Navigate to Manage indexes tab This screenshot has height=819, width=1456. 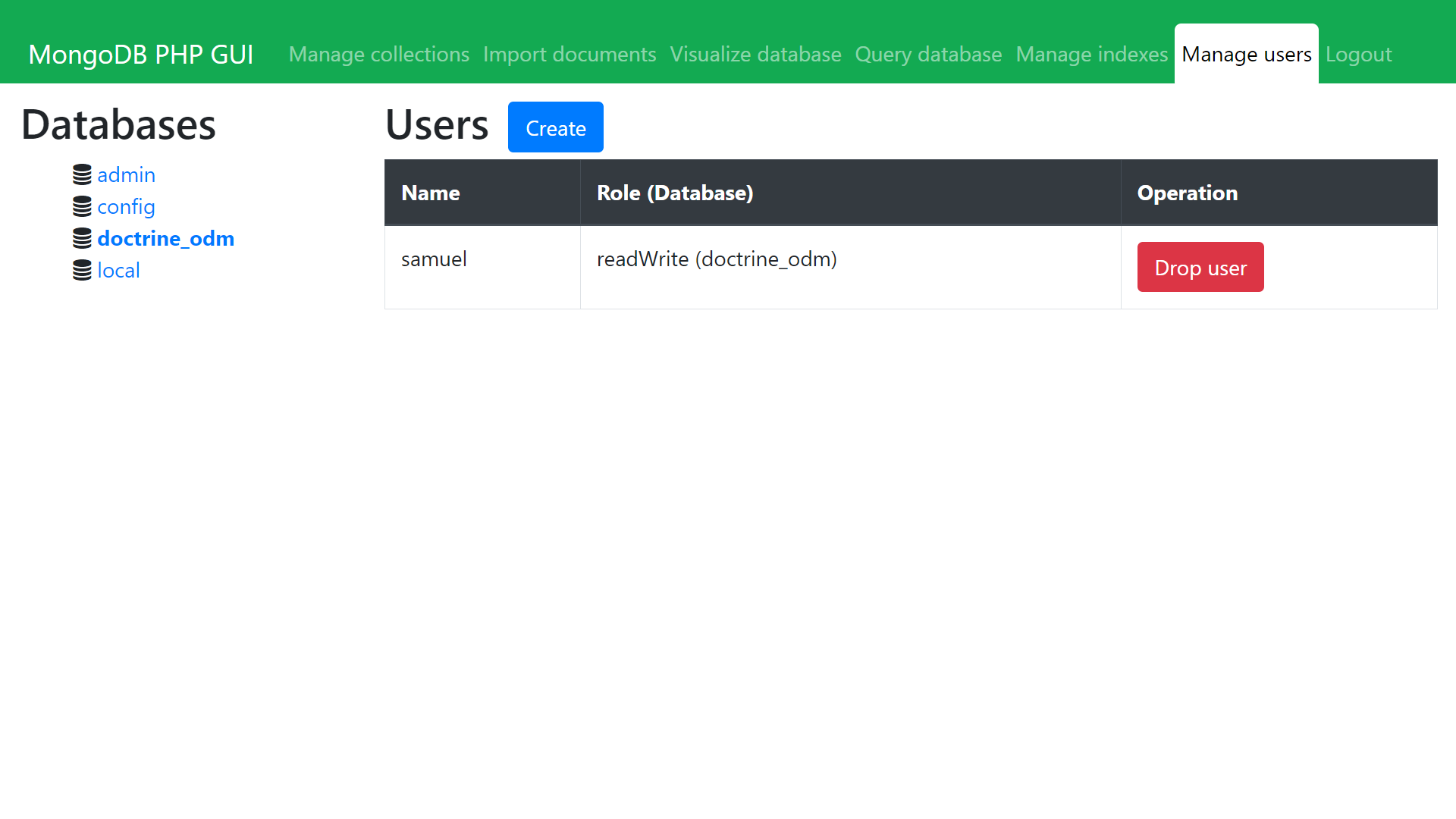coord(1091,55)
